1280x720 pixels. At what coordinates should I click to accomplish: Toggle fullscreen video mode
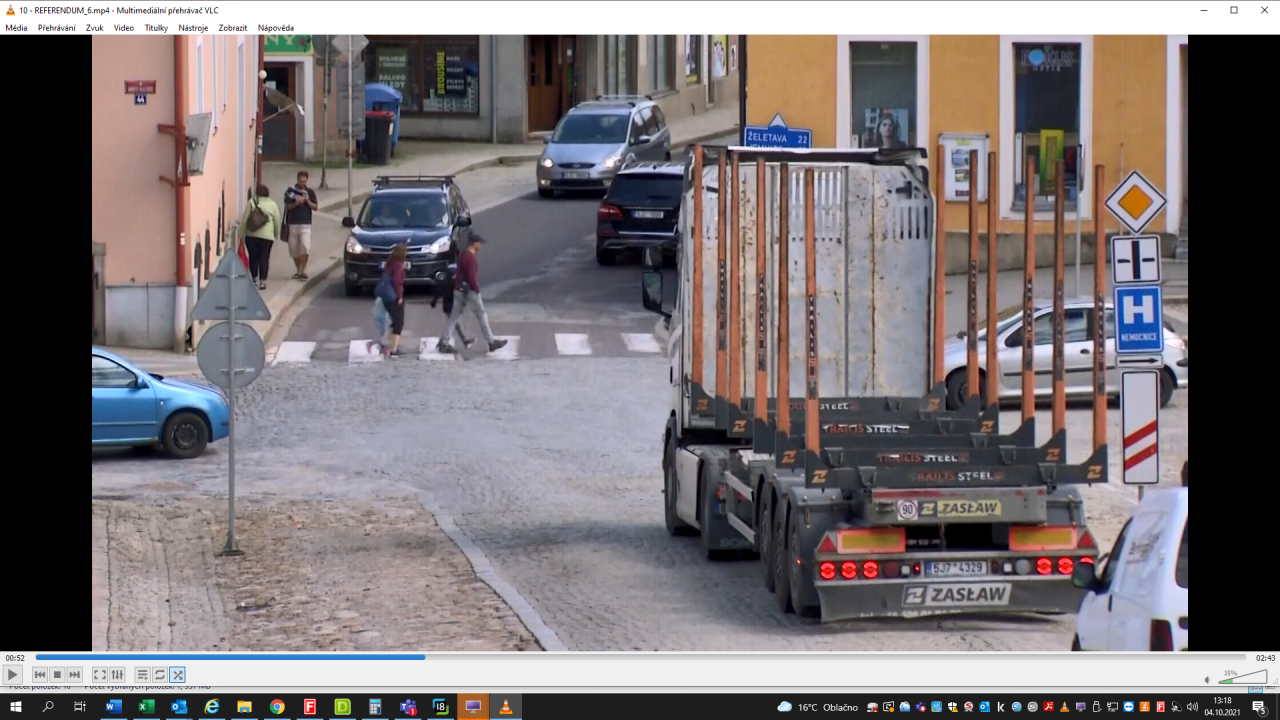100,675
